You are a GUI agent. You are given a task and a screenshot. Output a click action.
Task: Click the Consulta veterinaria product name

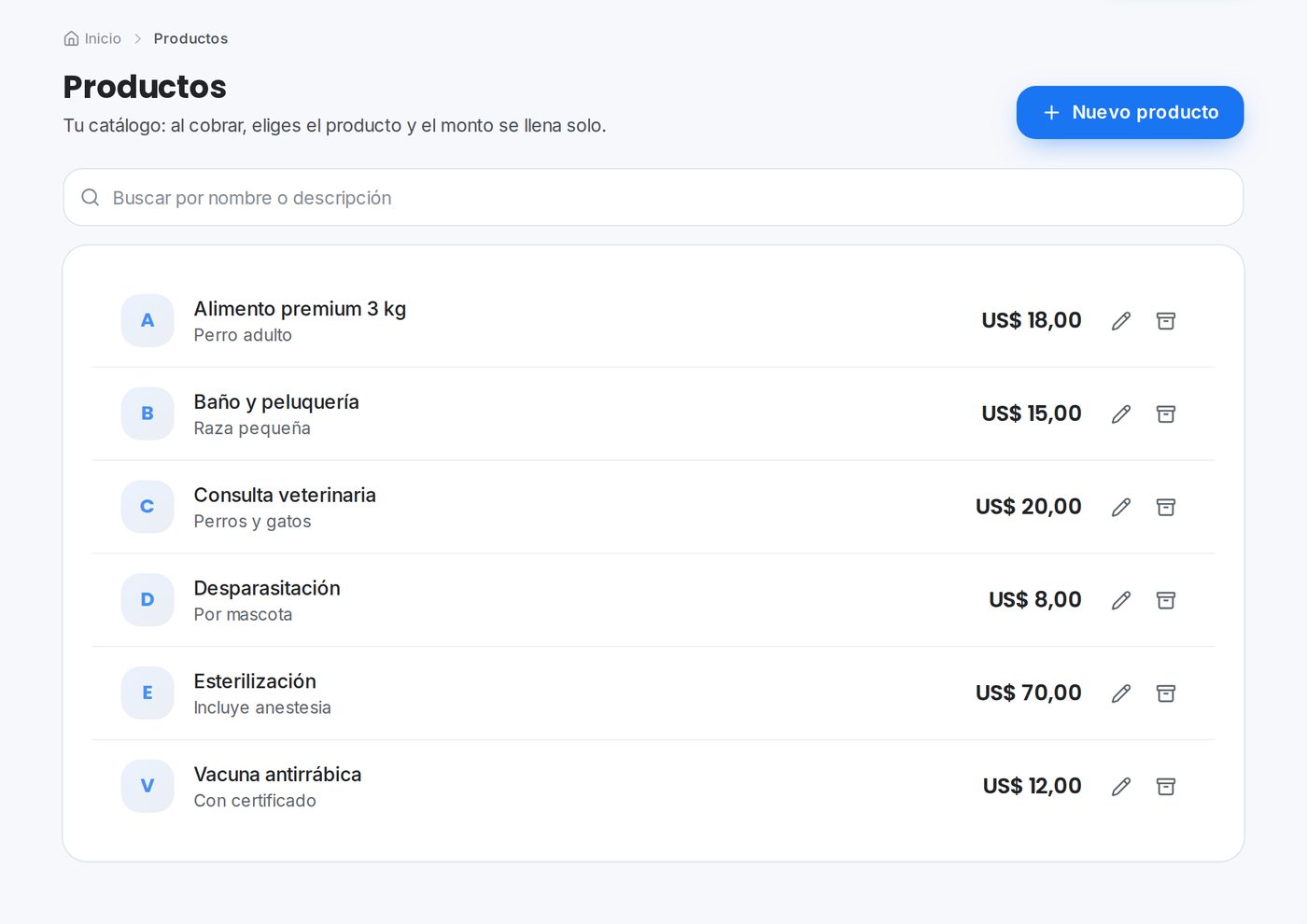coord(285,495)
